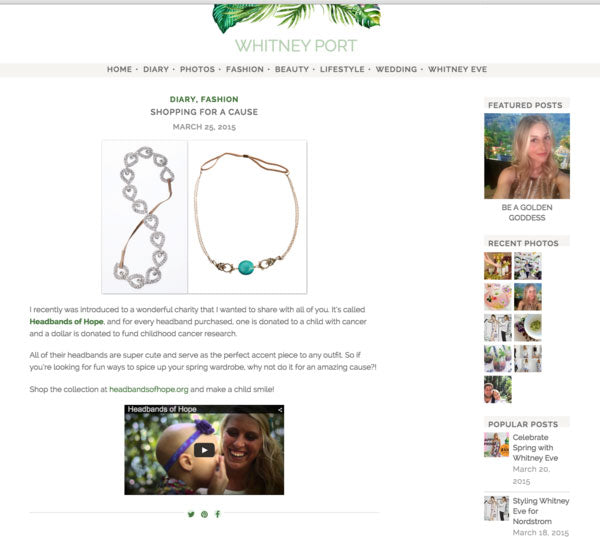Open the Beauty menu section

tap(292, 69)
